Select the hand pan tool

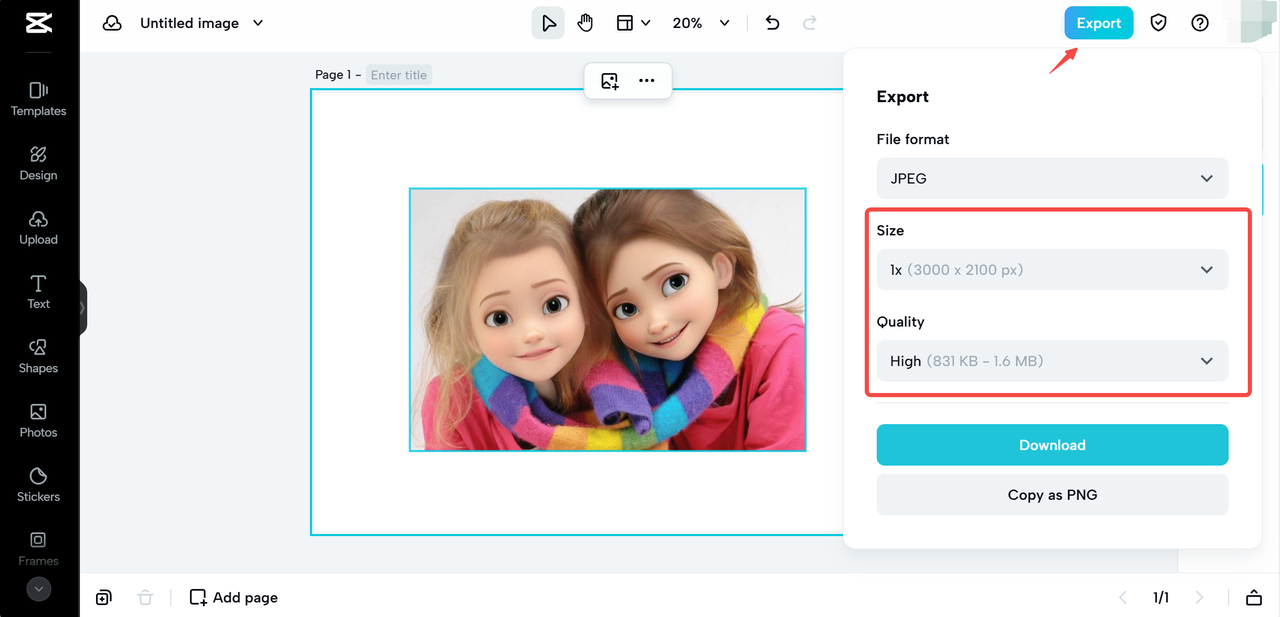tap(585, 23)
